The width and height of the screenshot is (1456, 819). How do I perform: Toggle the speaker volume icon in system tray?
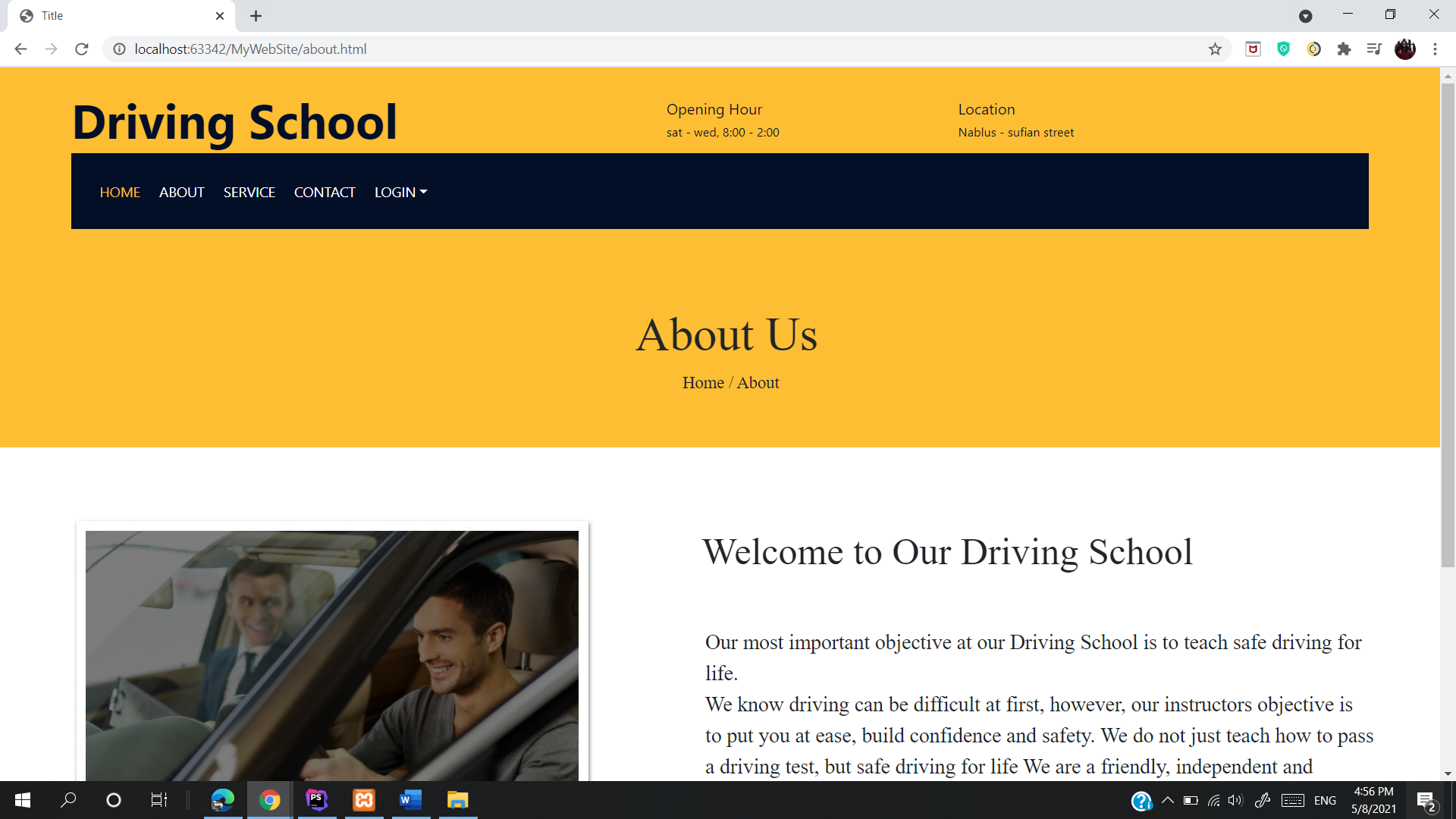[1235, 800]
